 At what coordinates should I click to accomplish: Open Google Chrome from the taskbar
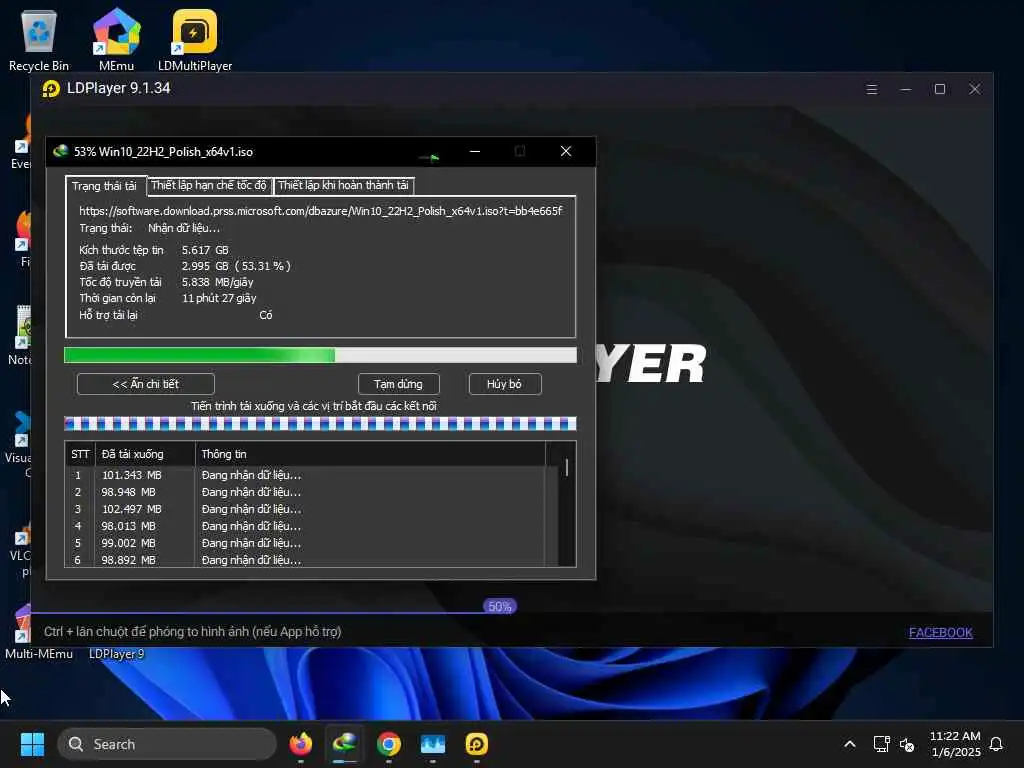tap(389, 744)
